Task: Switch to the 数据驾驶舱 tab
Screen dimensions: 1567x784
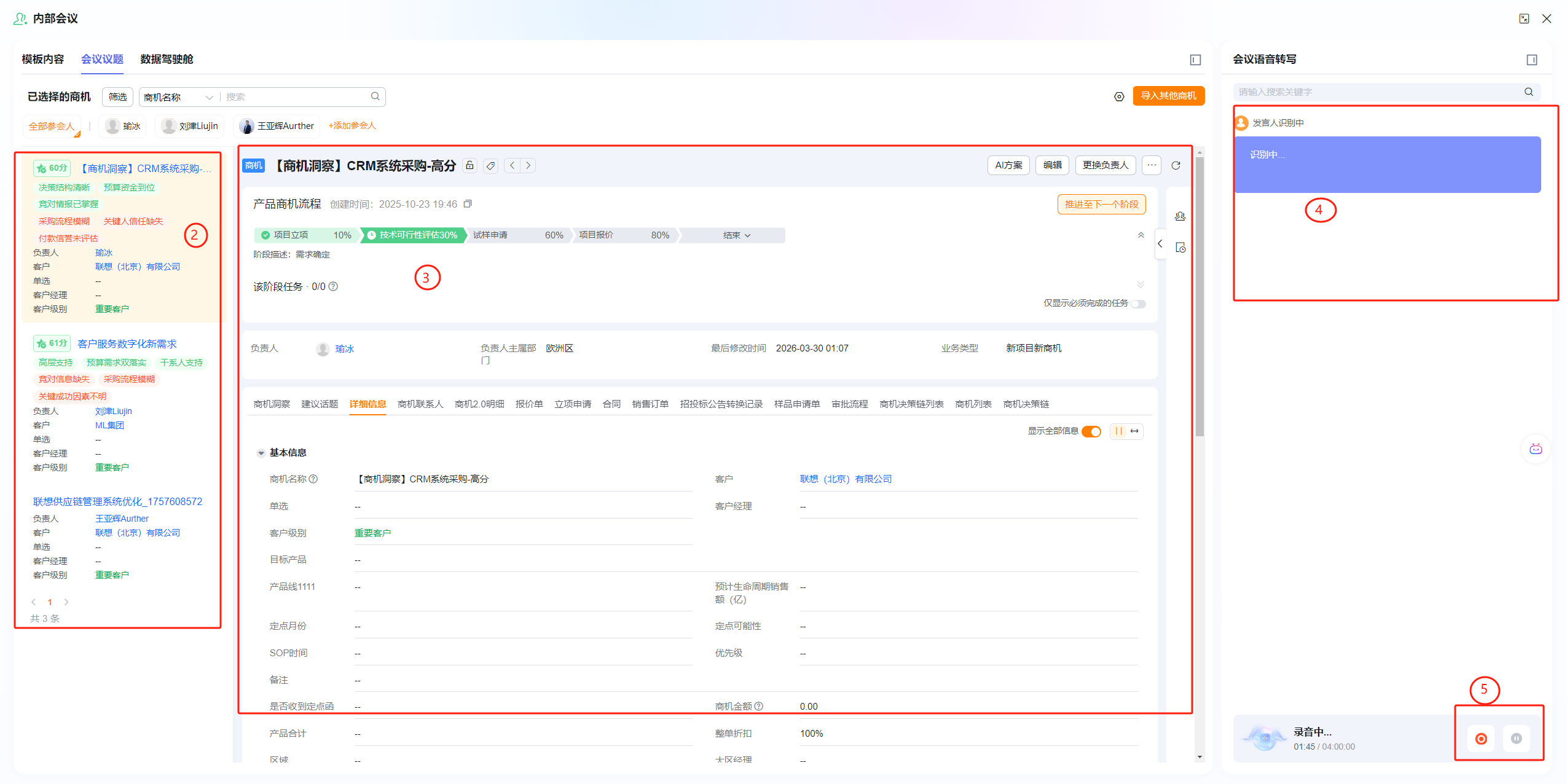Action: coord(167,59)
